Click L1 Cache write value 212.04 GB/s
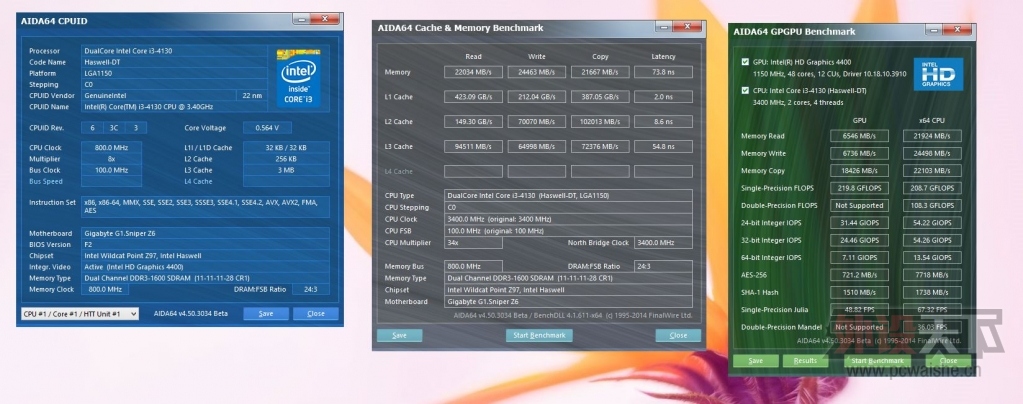 pyautogui.click(x=536, y=97)
